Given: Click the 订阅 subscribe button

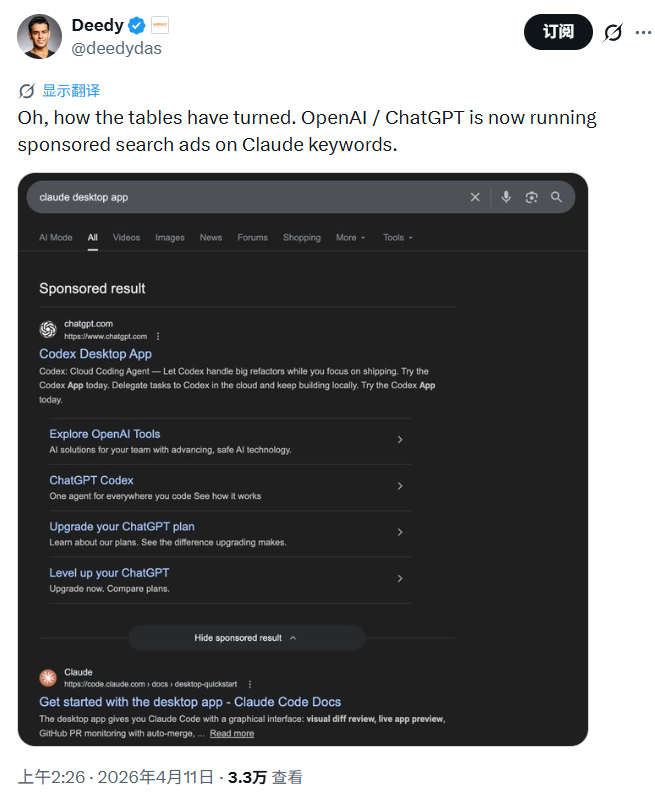Looking at the screenshot, I should 558,32.
